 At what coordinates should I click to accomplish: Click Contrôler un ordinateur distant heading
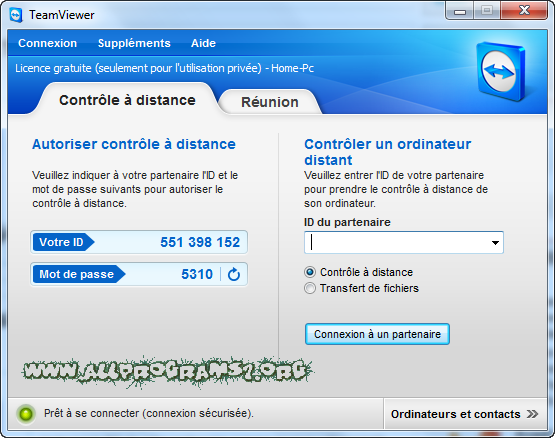pos(388,152)
